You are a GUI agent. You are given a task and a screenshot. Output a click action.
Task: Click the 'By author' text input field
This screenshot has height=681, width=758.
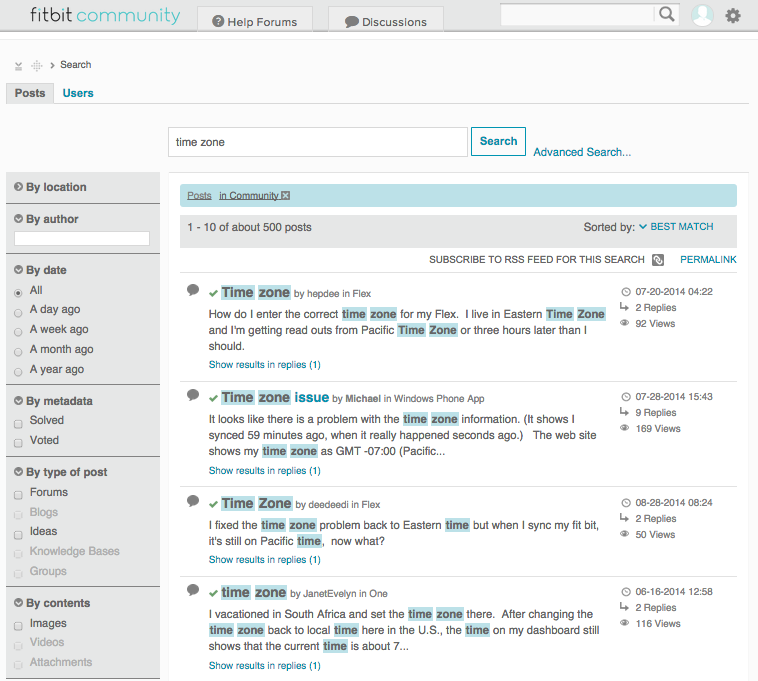[82, 239]
